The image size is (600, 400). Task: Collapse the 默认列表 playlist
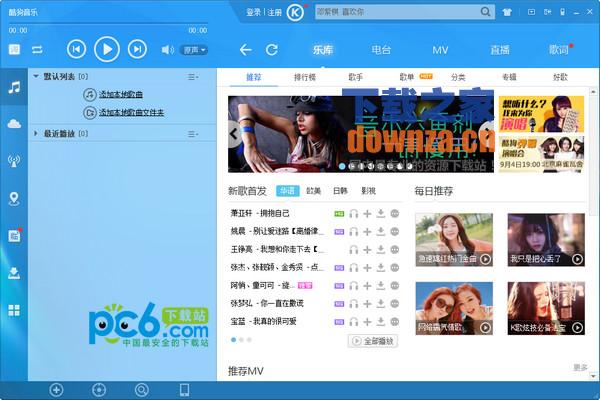click(x=36, y=77)
